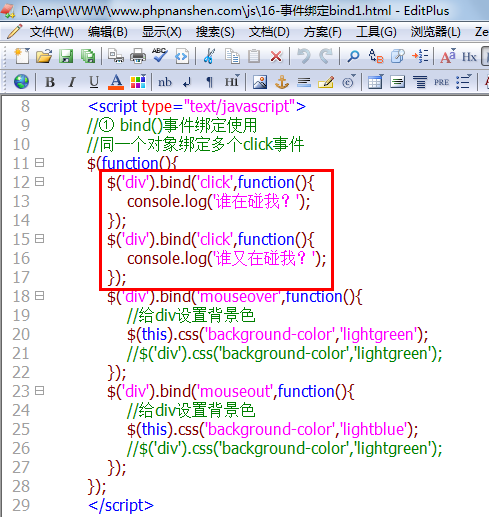Click the Undo arrow icon
Image resolution: width=489 pixels, height=517 pixels.
[x=304, y=56]
